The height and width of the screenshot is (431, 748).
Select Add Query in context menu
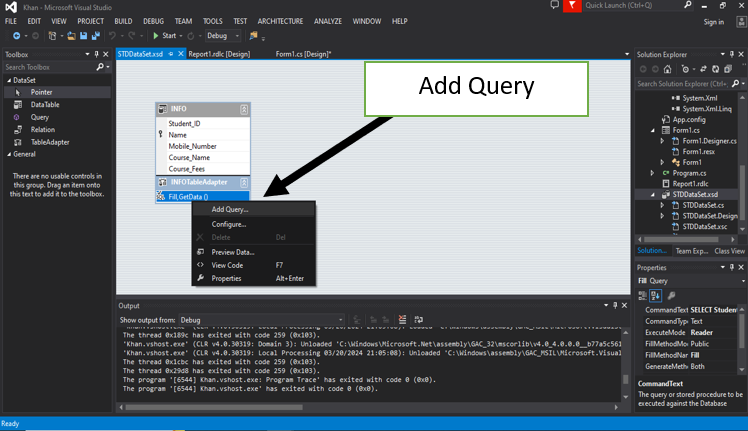click(x=230, y=210)
